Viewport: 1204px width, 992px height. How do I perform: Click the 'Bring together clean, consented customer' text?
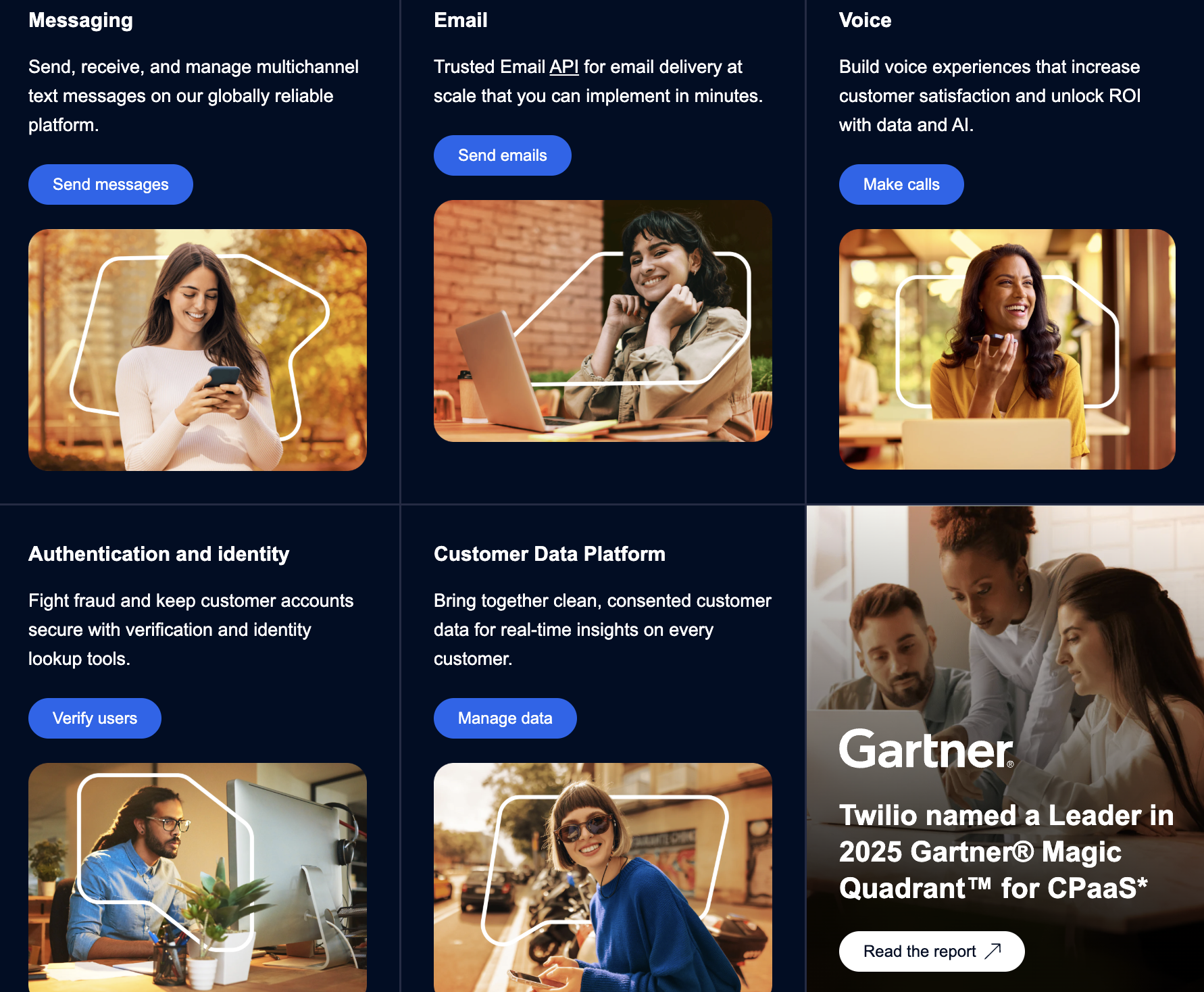pos(603,630)
